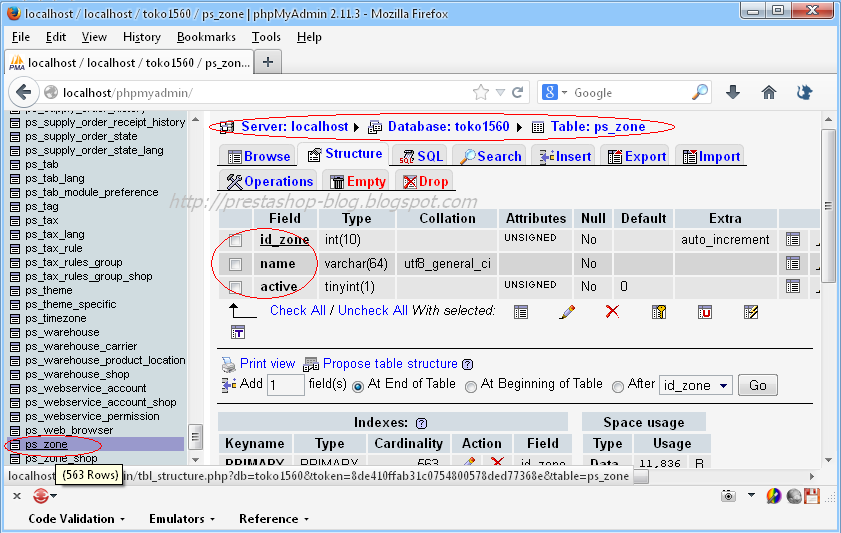Close the add-on bar with X
This screenshot has width=841, height=533.
click(17, 495)
